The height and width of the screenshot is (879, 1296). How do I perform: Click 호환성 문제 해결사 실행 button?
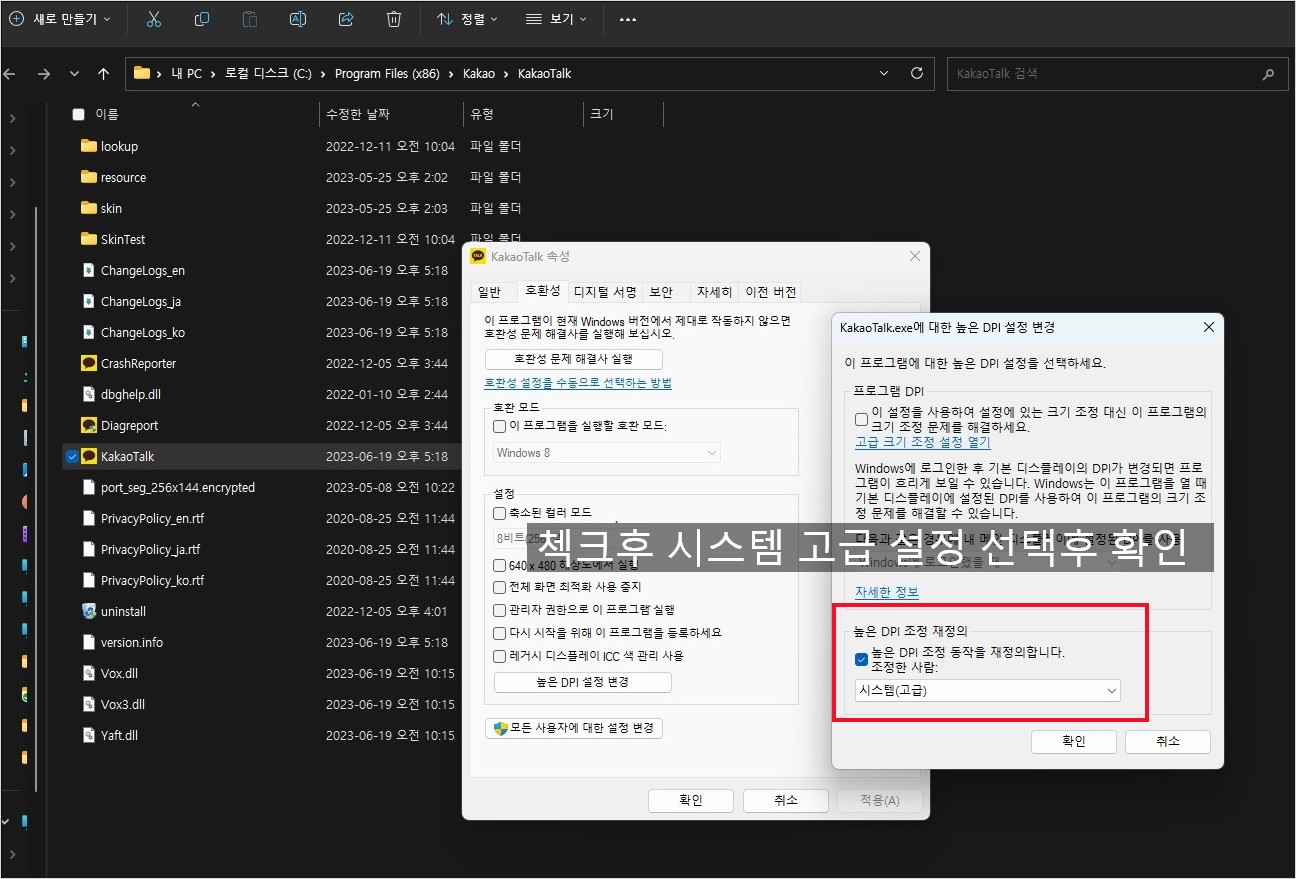click(x=573, y=359)
